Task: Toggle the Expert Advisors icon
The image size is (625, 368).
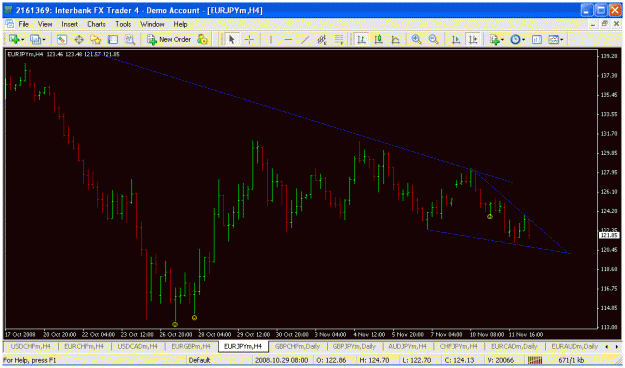Action: tap(202, 39)
